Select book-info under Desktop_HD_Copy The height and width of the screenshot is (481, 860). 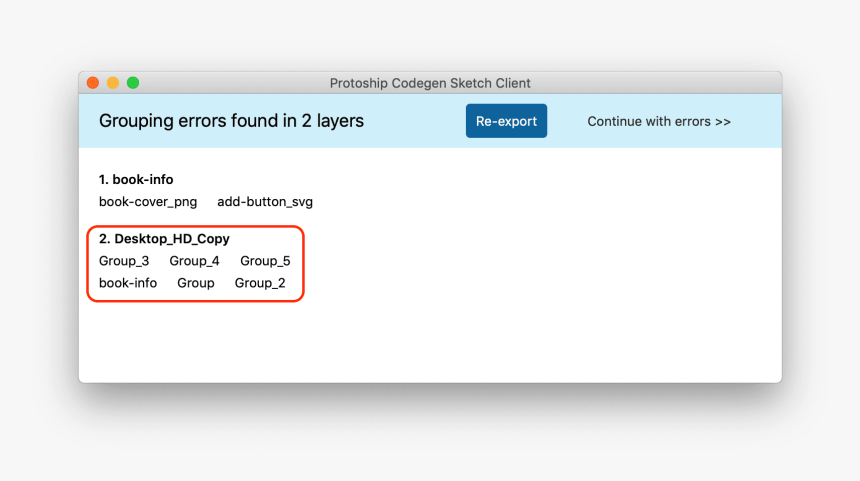128,283
